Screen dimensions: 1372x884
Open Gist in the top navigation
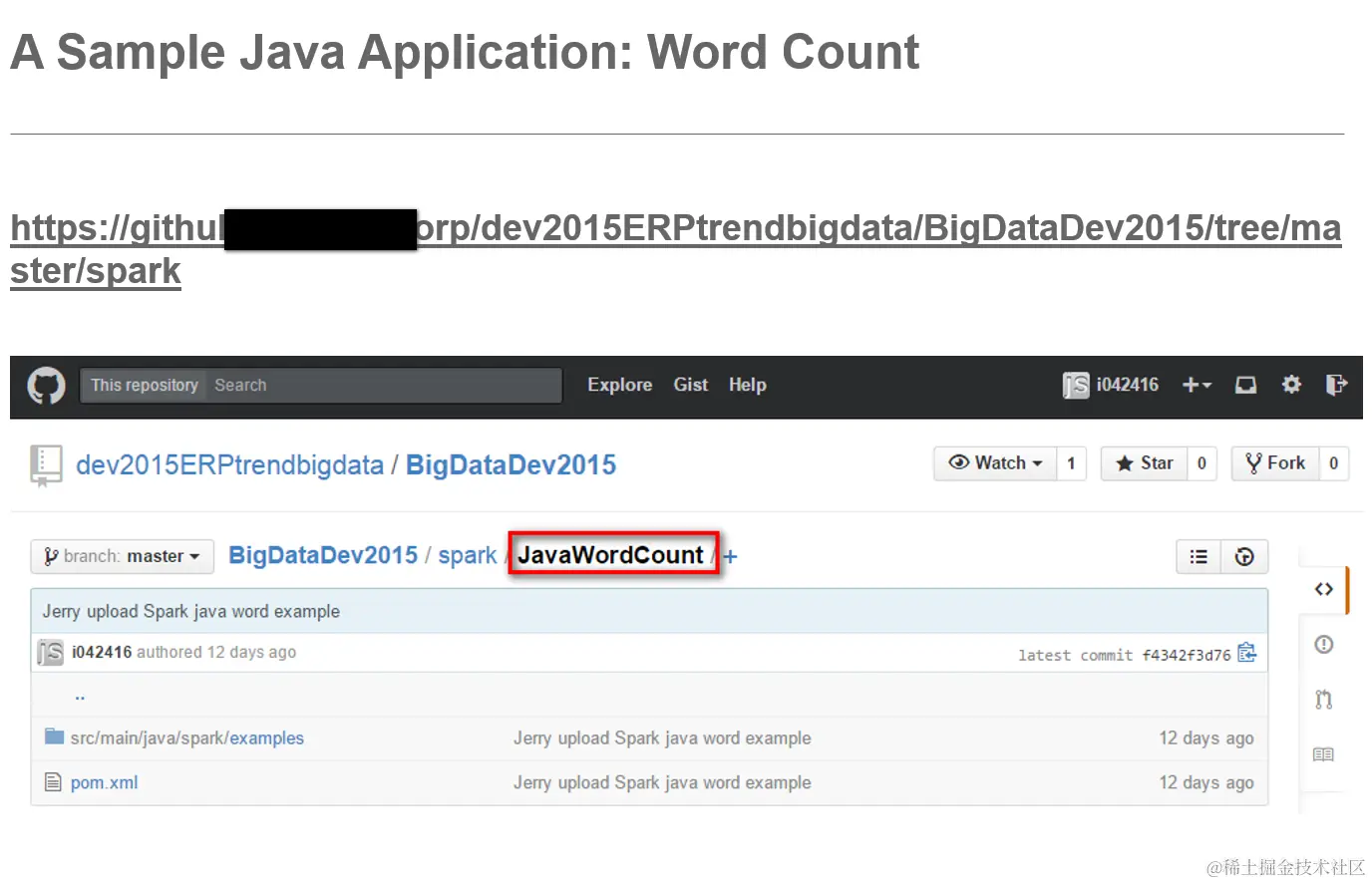tap(690, 385)
